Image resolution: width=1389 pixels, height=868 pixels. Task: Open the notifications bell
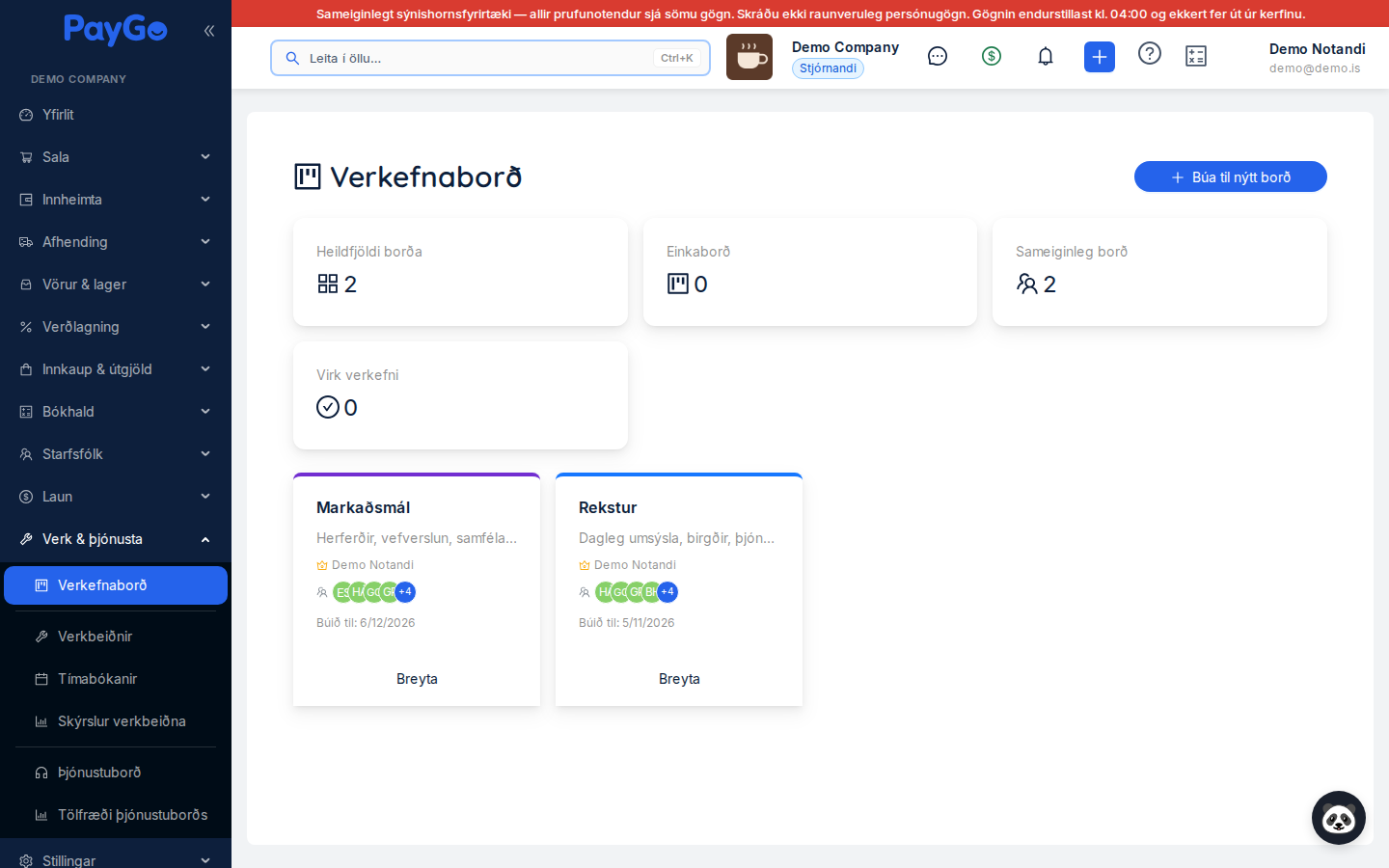tap(1046, 57)
